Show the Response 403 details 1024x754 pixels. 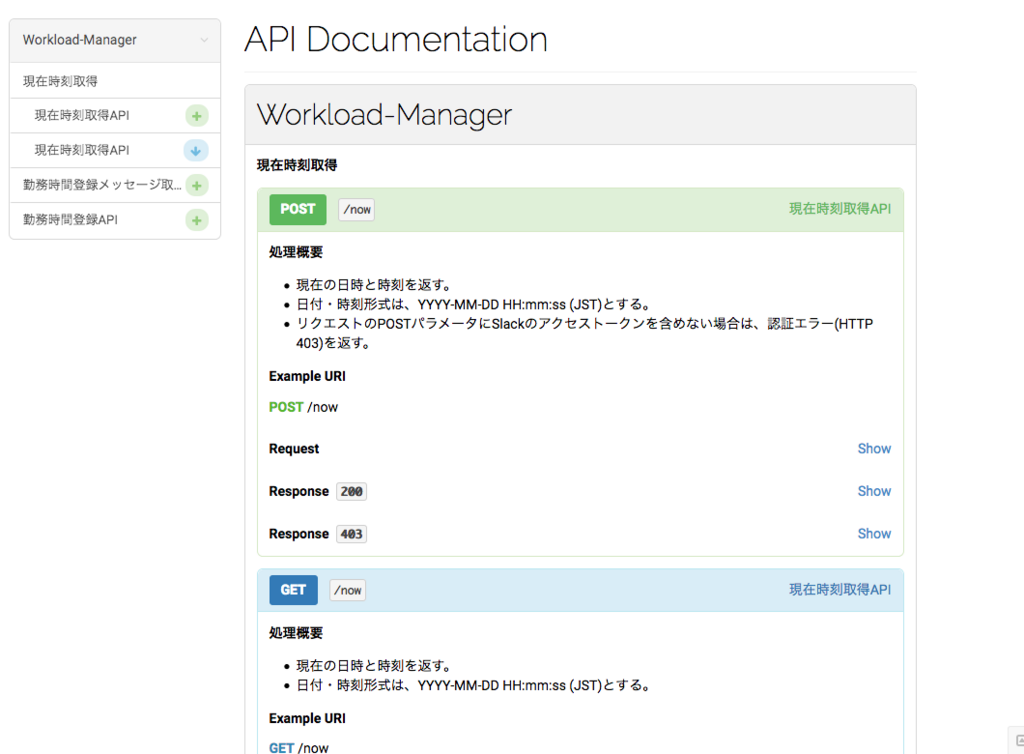point(874,533)
